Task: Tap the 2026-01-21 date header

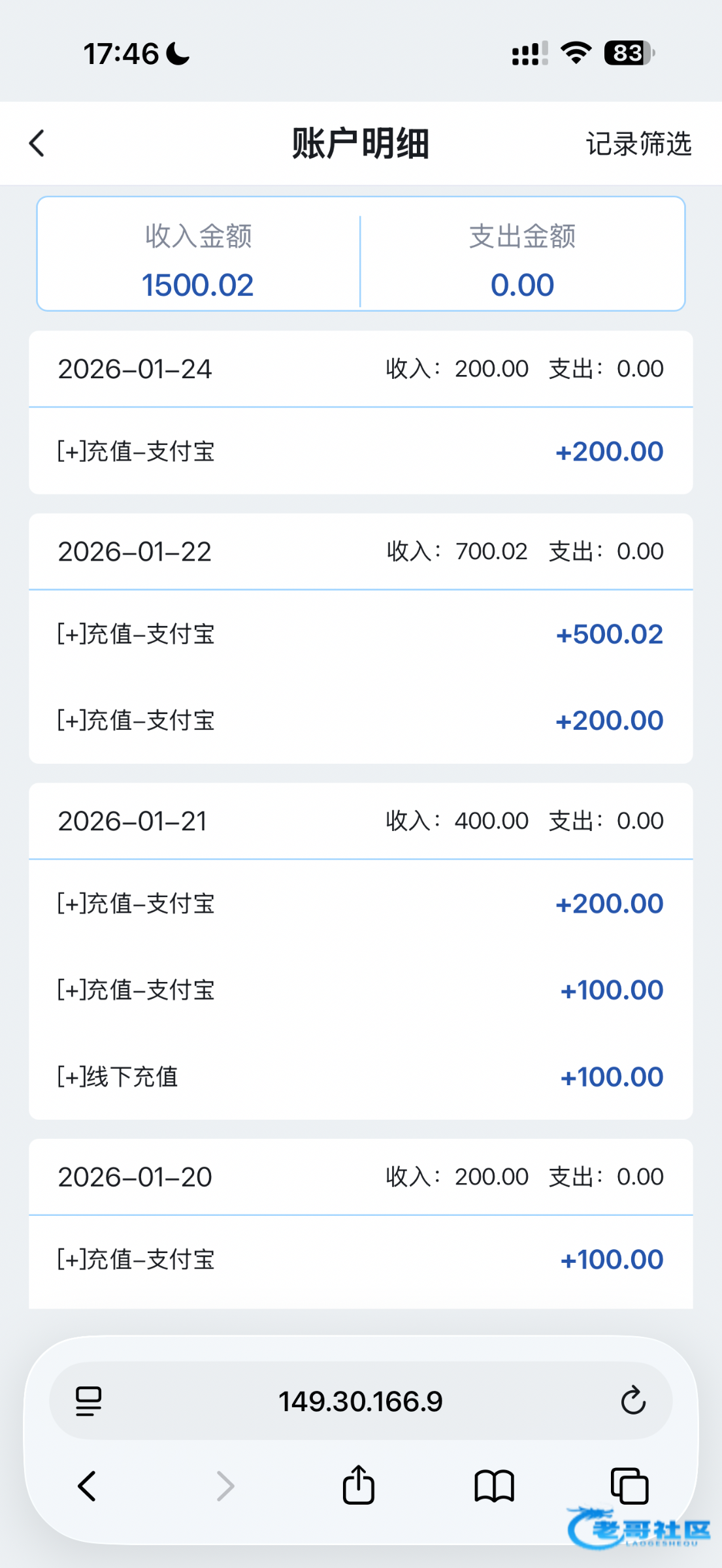Action: (133, 821)
